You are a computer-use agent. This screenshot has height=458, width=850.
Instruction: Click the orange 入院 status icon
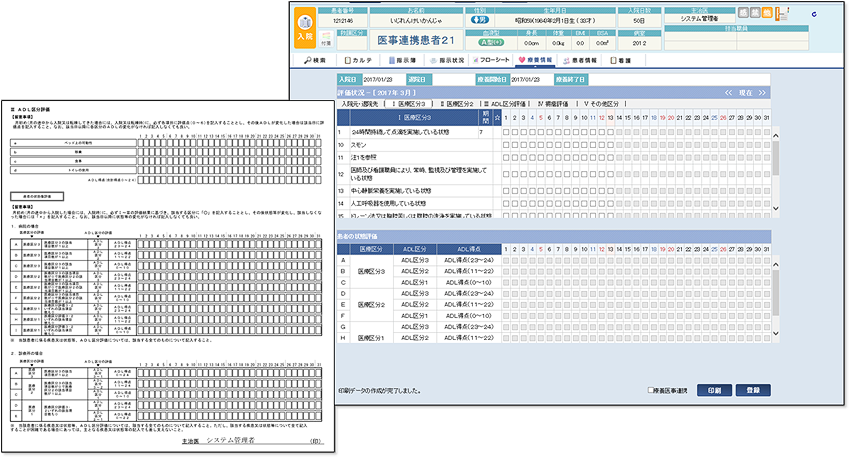305,28
